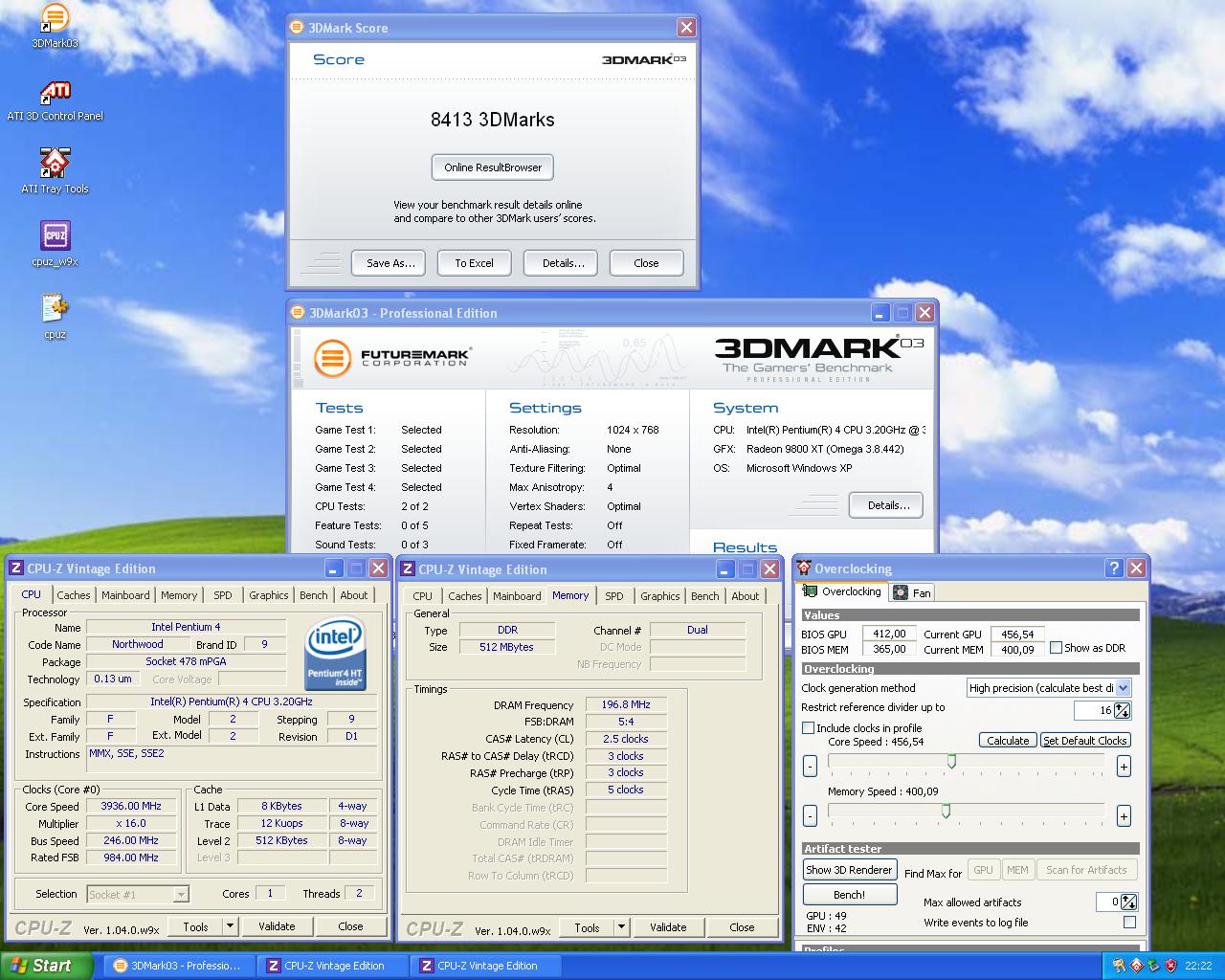Click the Show 3D Renderer button
Screen dimensions: 1225x980
coord(849,870)
